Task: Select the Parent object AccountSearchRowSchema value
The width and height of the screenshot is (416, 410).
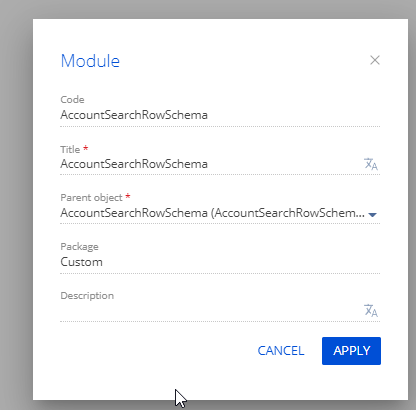Action: coord(212,213)
